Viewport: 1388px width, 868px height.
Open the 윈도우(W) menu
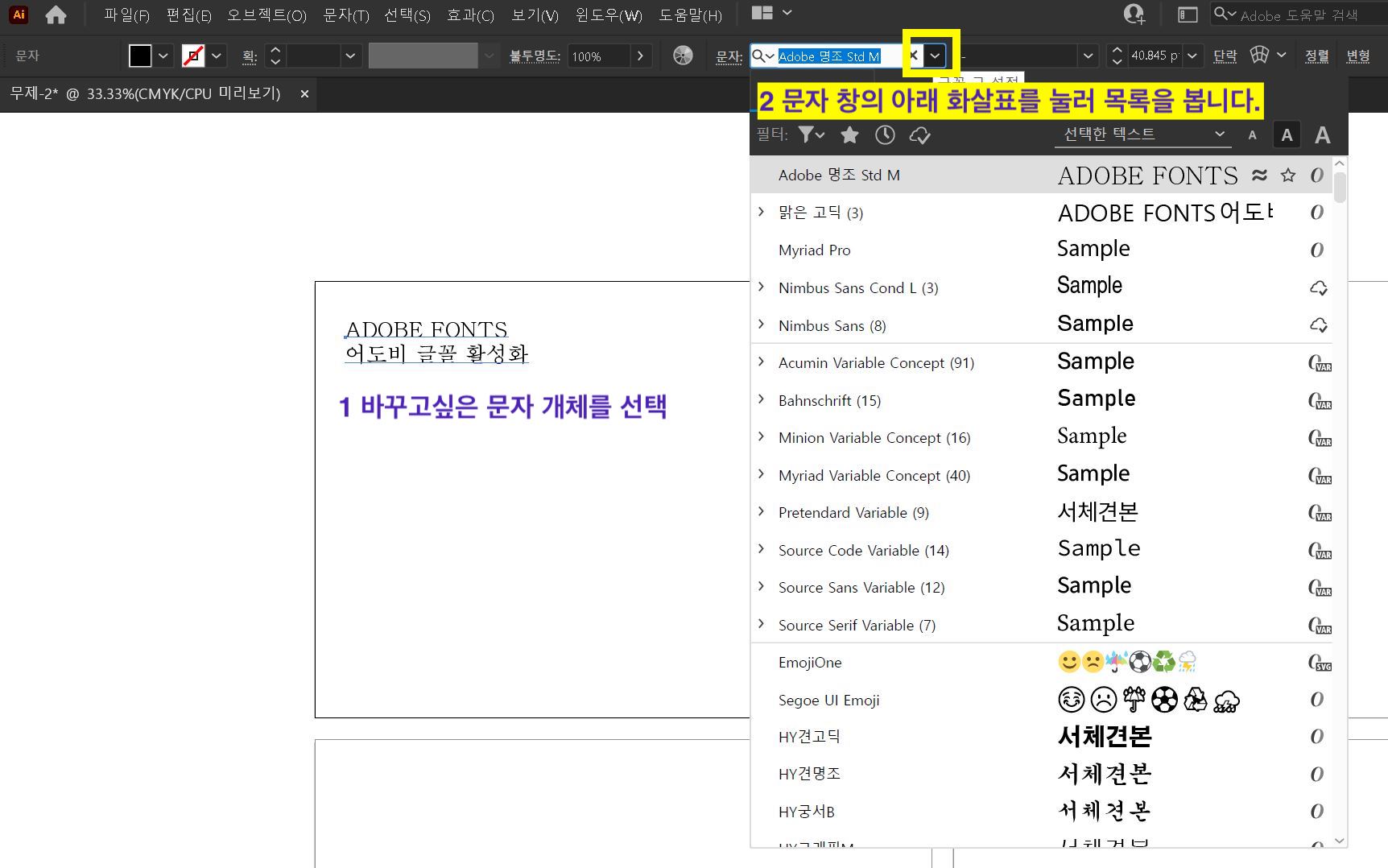point(609,14)
